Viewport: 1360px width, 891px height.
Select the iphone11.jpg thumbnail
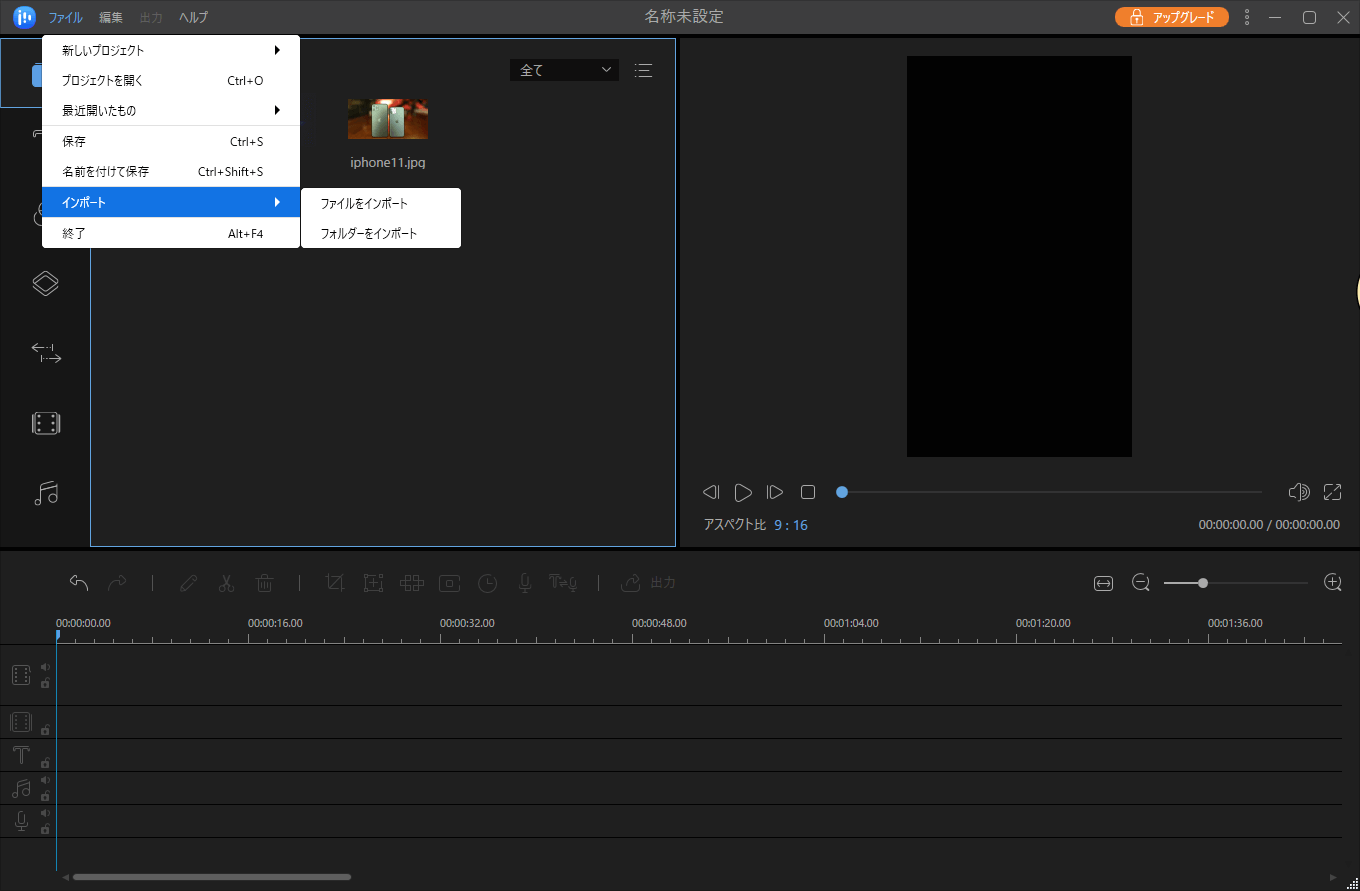(387, 119)
